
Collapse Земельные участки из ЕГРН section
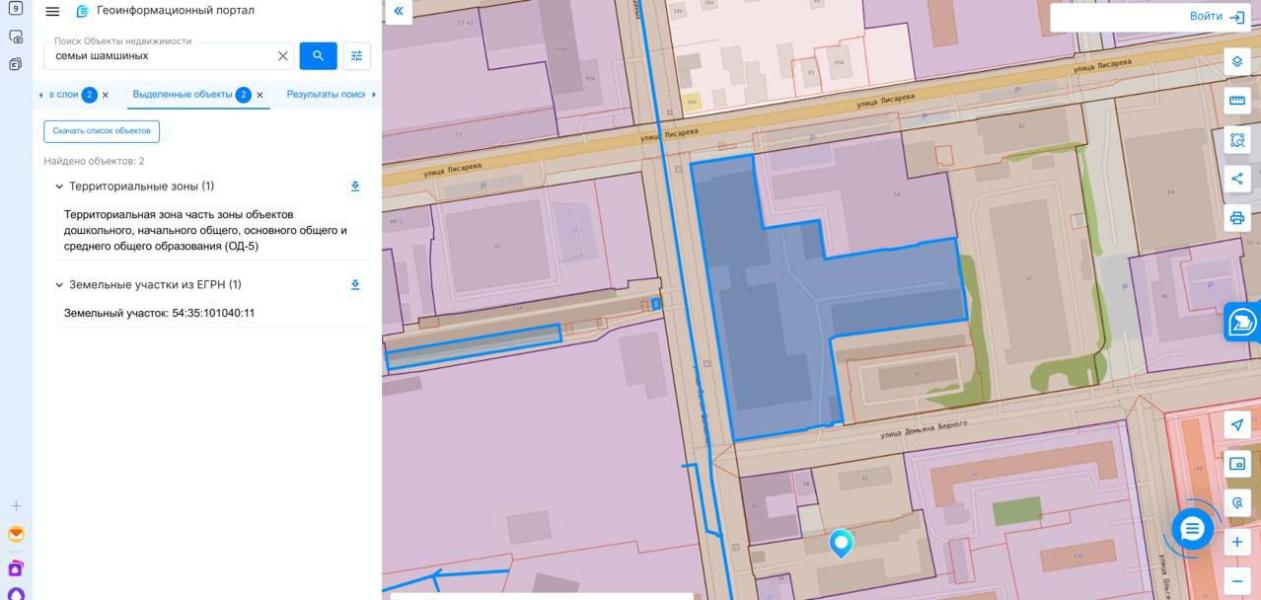click(x=59, y=285)
